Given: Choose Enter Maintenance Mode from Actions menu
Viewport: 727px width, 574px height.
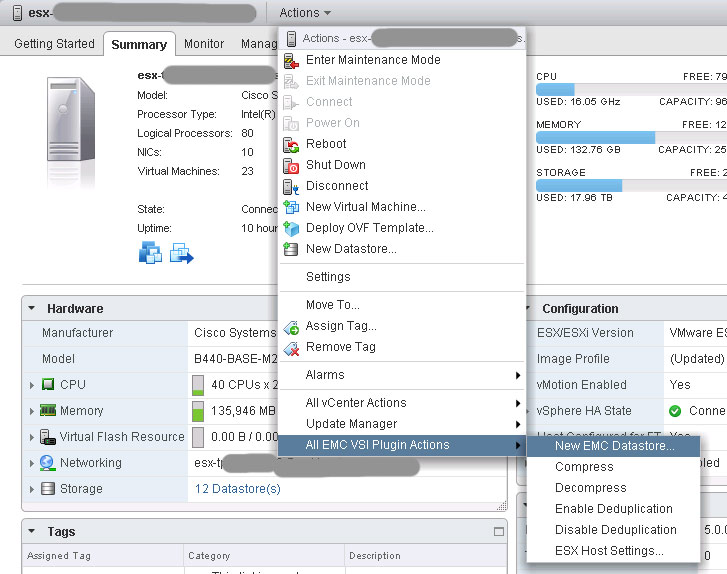Looking at the screenshot, I should tap(402, 60).
